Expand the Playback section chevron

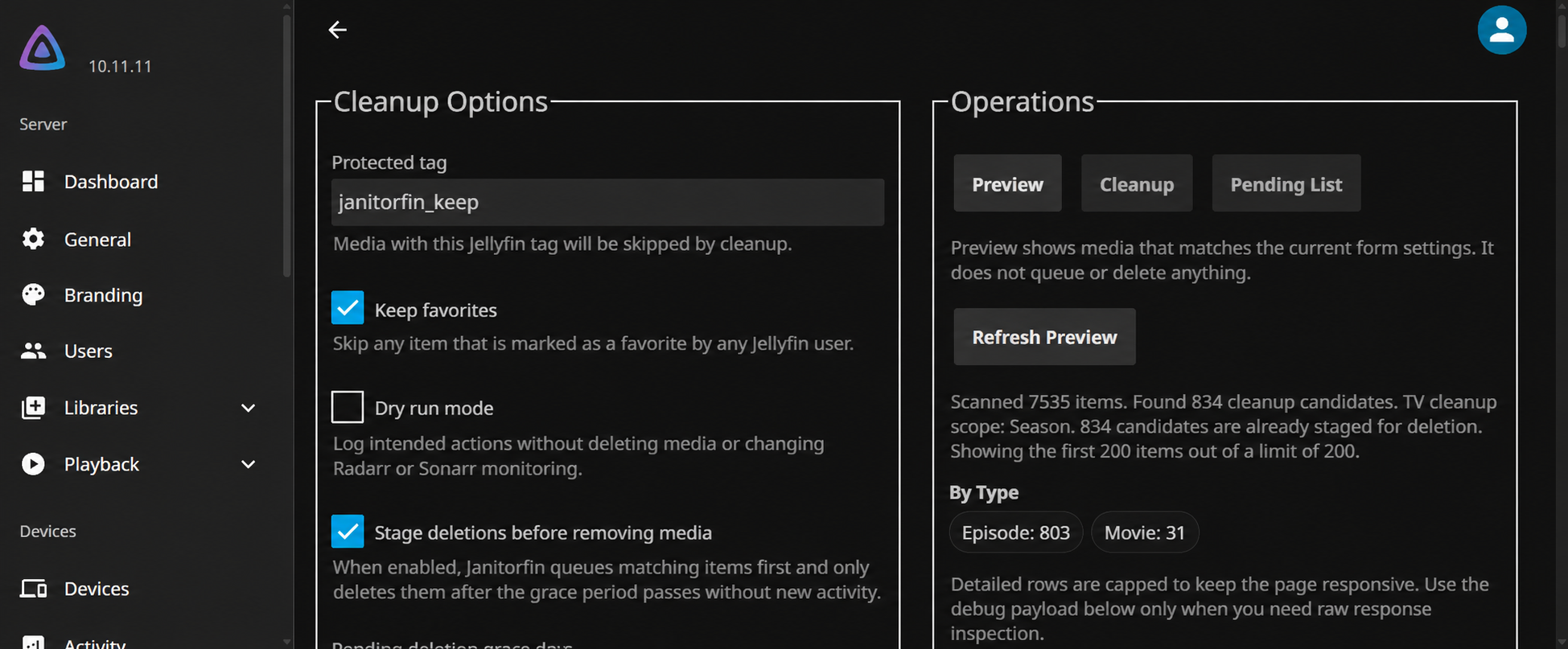[249, 464]
